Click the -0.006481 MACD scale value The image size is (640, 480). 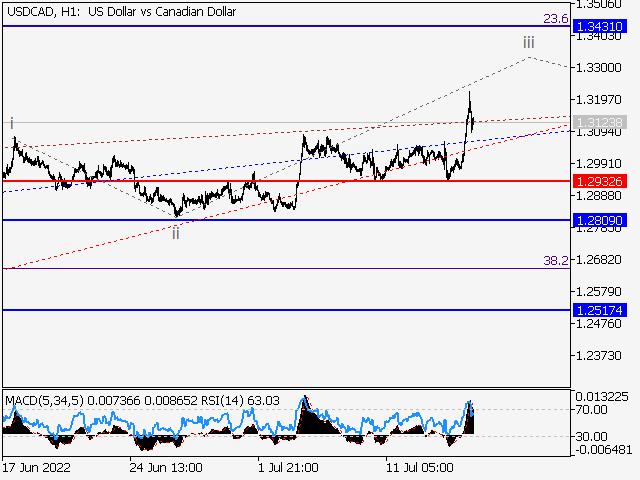click(603, 450)
